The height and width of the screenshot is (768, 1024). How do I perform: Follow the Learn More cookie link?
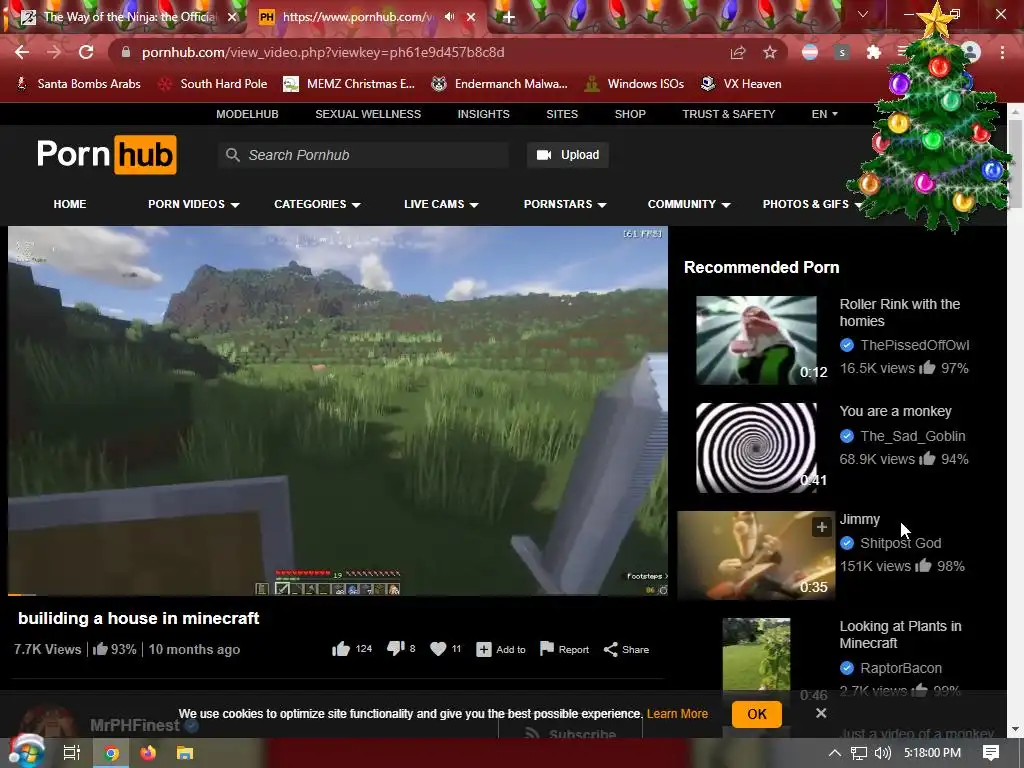click(x=677, y=714)
